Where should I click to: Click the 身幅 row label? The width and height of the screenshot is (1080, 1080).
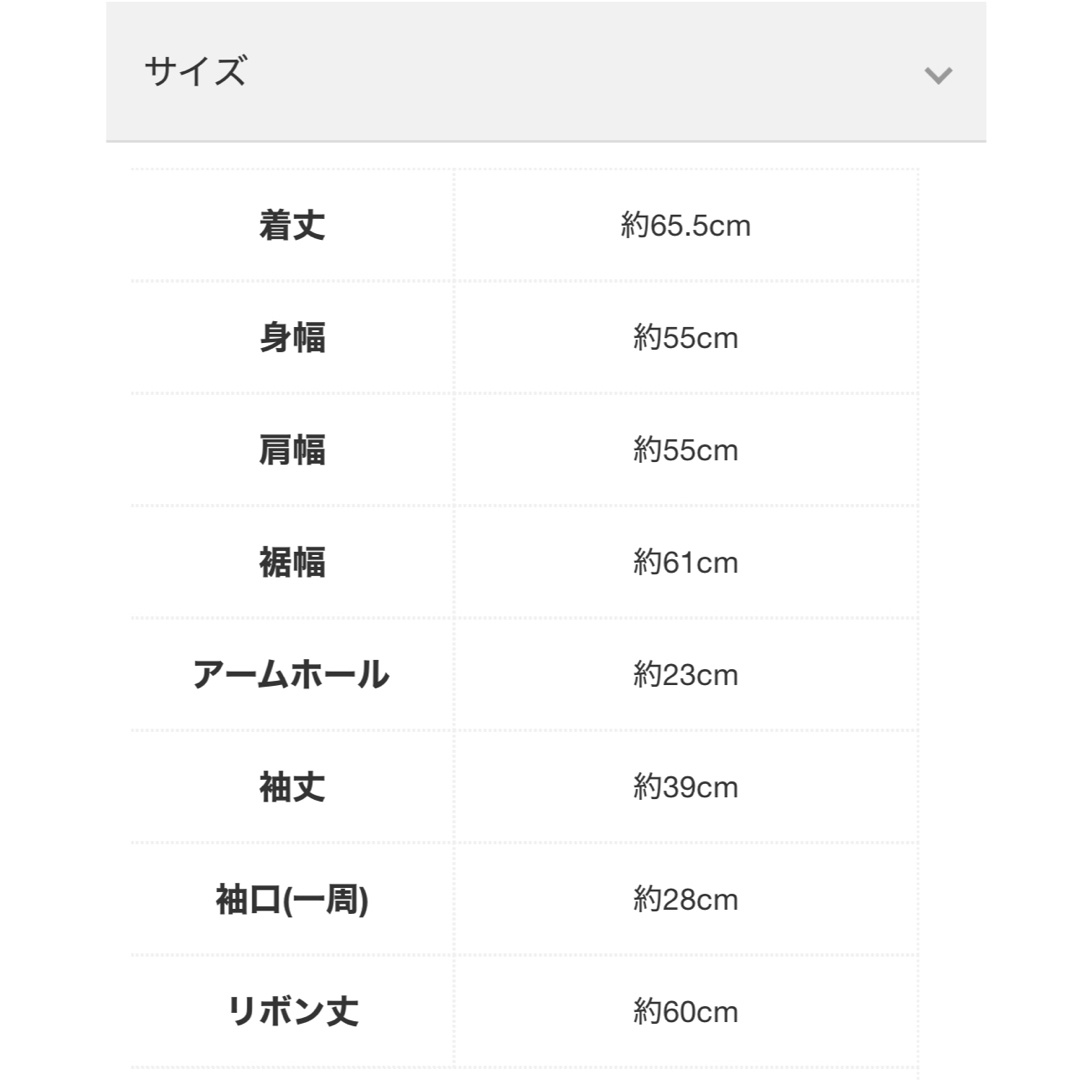292,338
